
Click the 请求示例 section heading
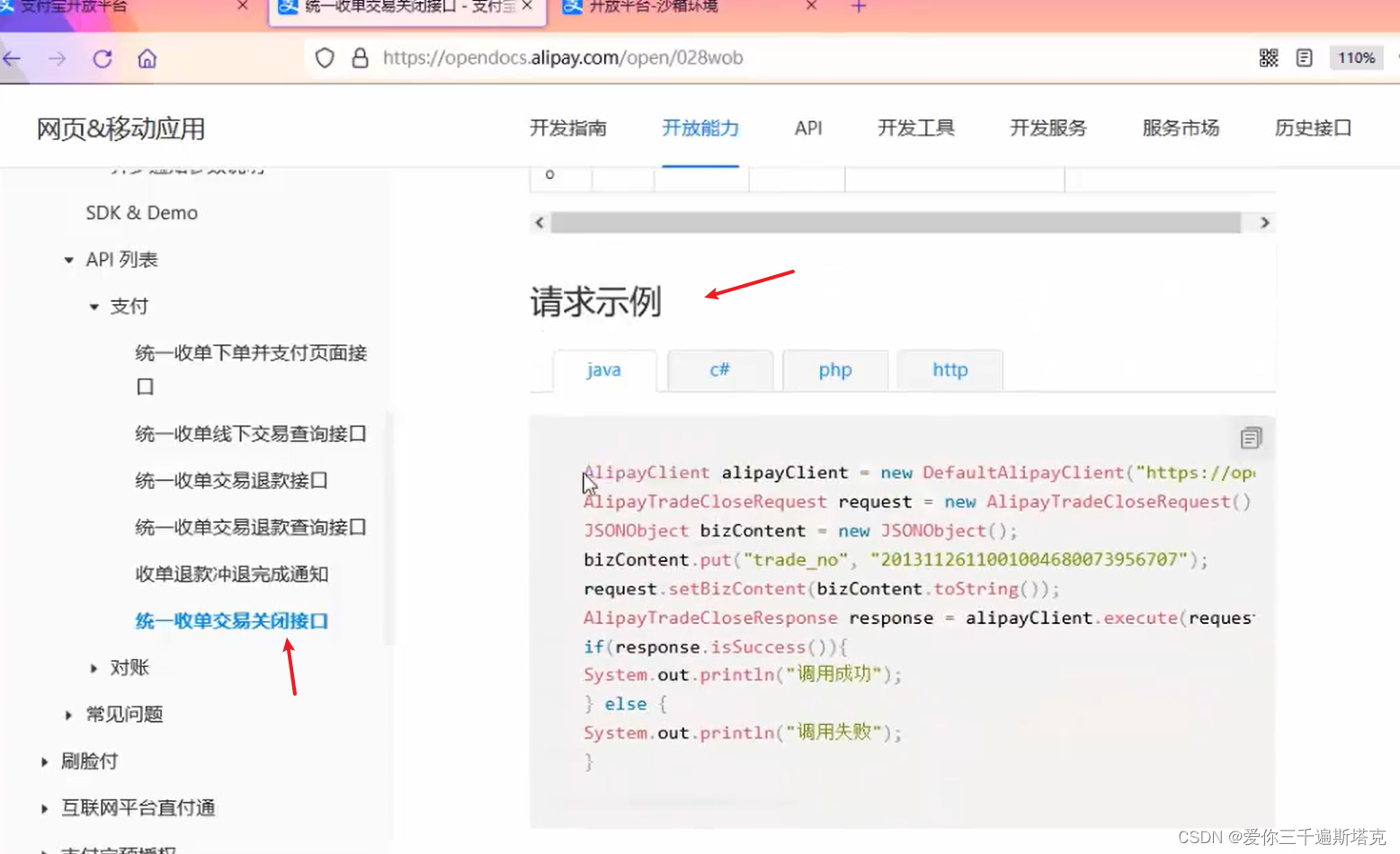(x=595, y=302)
